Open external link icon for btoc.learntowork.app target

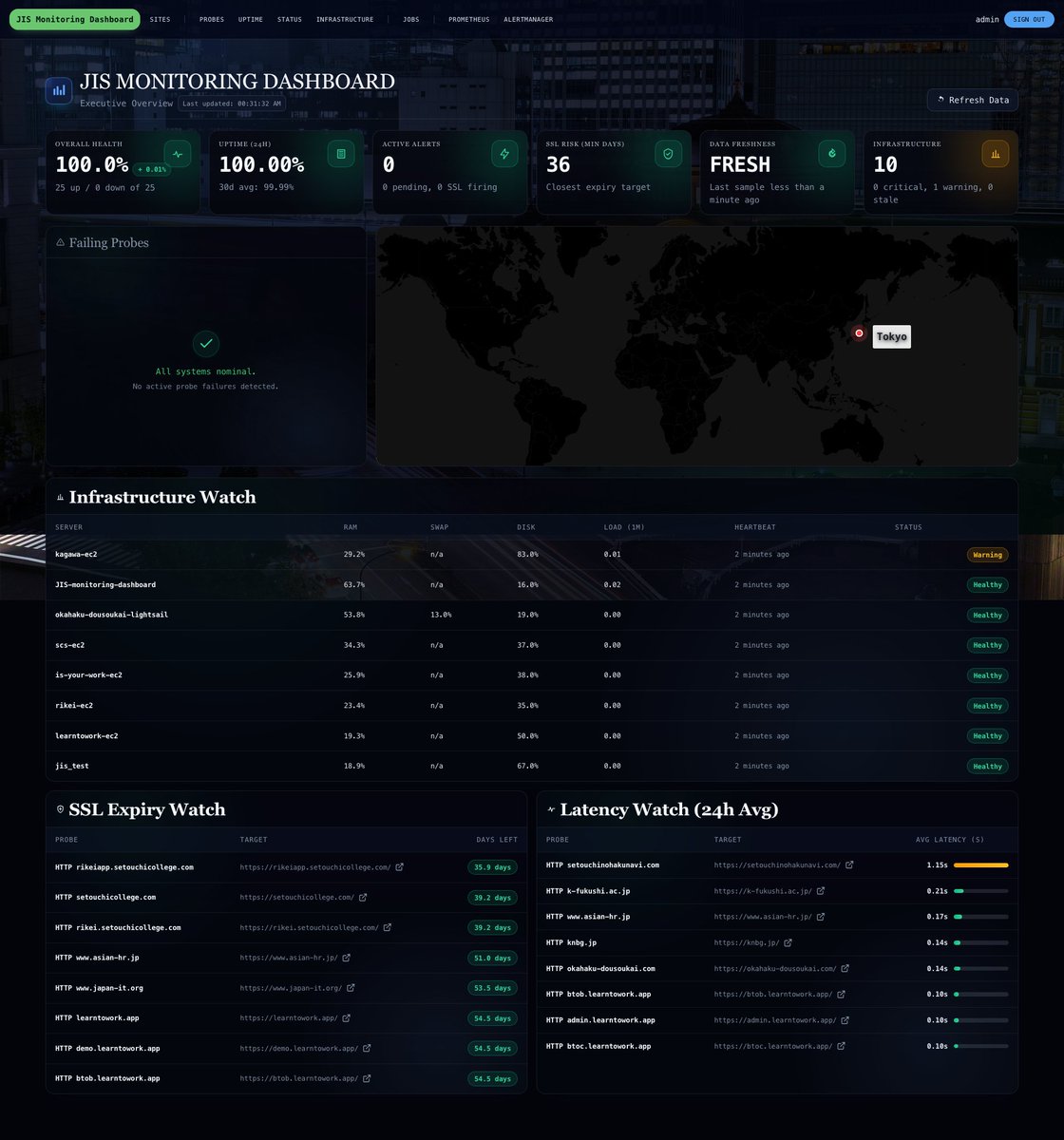click(841, 1046)
